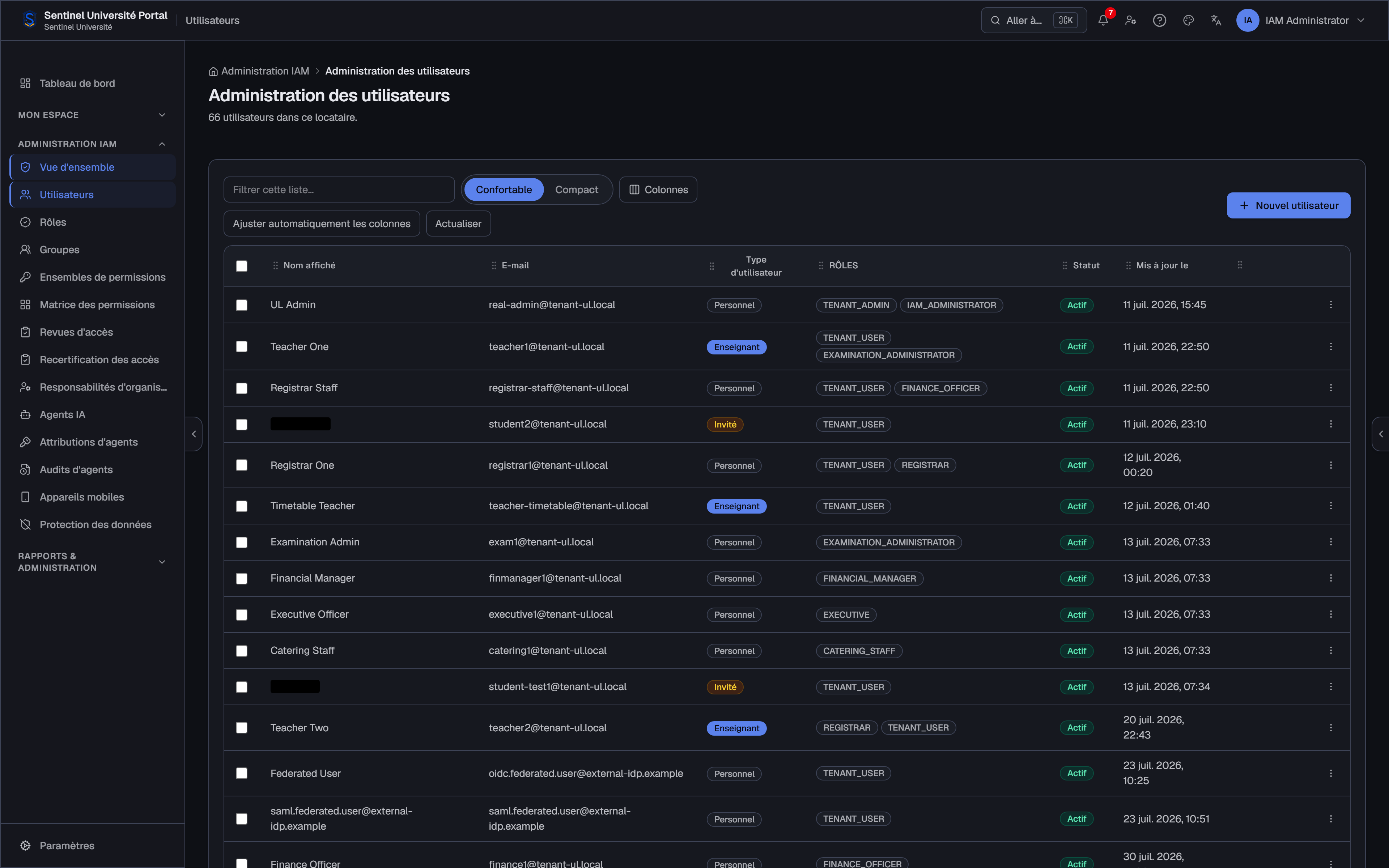Click the drag handle of Nom affiché column
Image resolution: width=1389 pixels, height=868 pixels.
[x=276, y=265]
